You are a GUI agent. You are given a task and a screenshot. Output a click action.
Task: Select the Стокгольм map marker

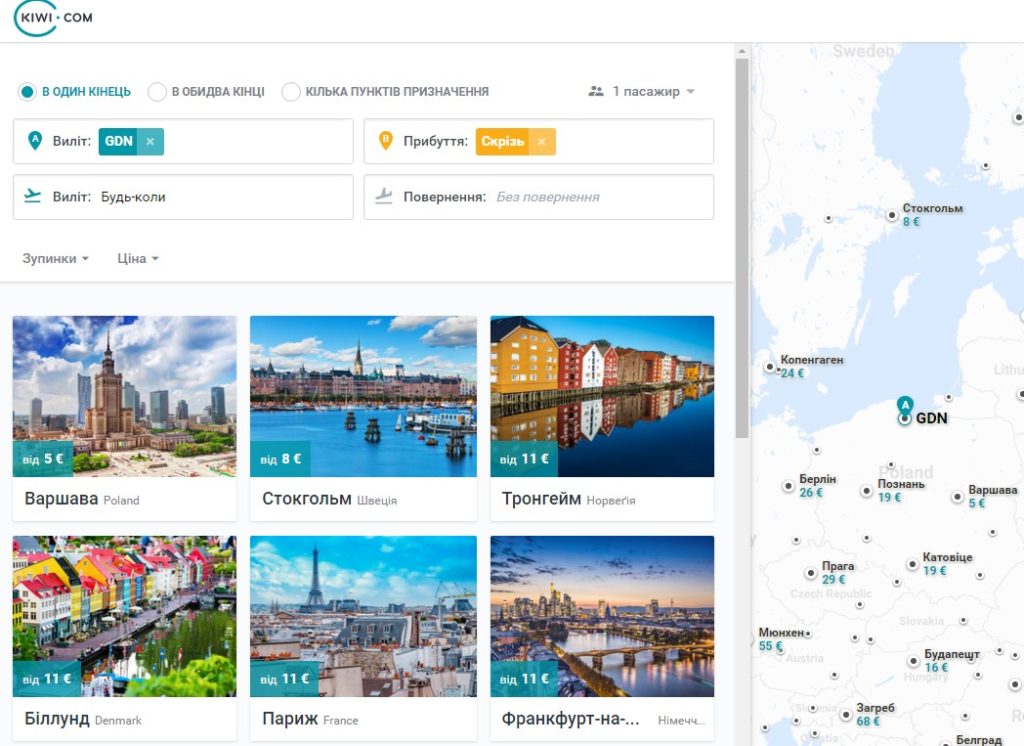[892, 215]
